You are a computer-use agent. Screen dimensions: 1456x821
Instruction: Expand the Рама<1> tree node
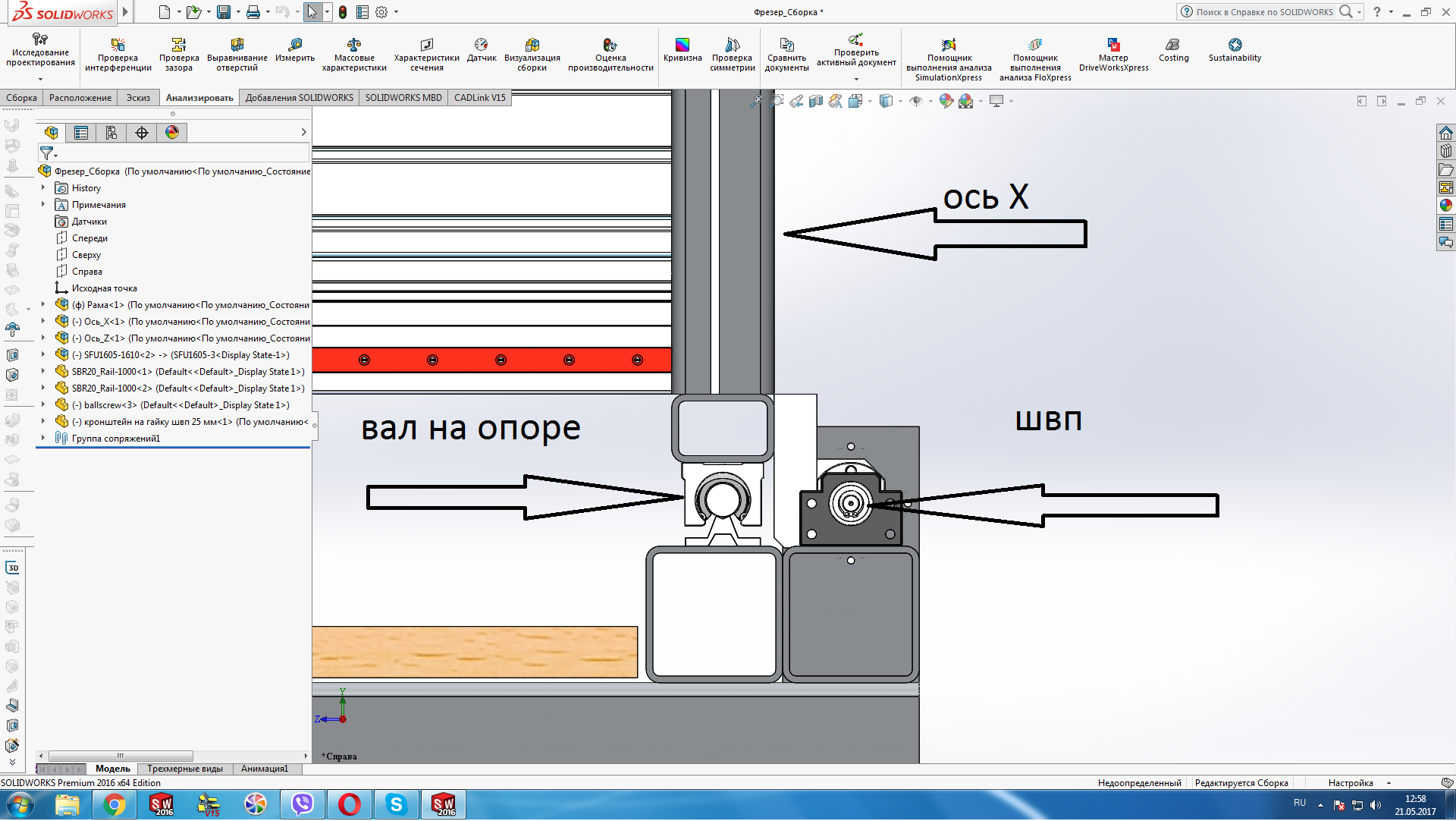click(x=43, y=305)
